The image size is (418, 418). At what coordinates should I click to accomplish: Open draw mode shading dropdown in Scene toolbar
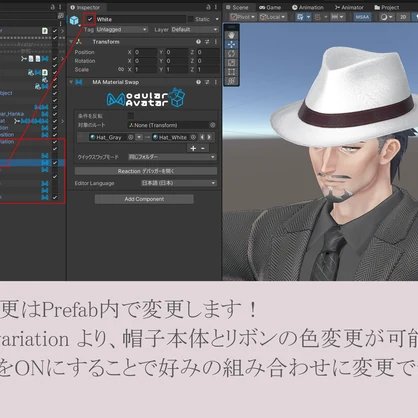click(x=386, y=17)
